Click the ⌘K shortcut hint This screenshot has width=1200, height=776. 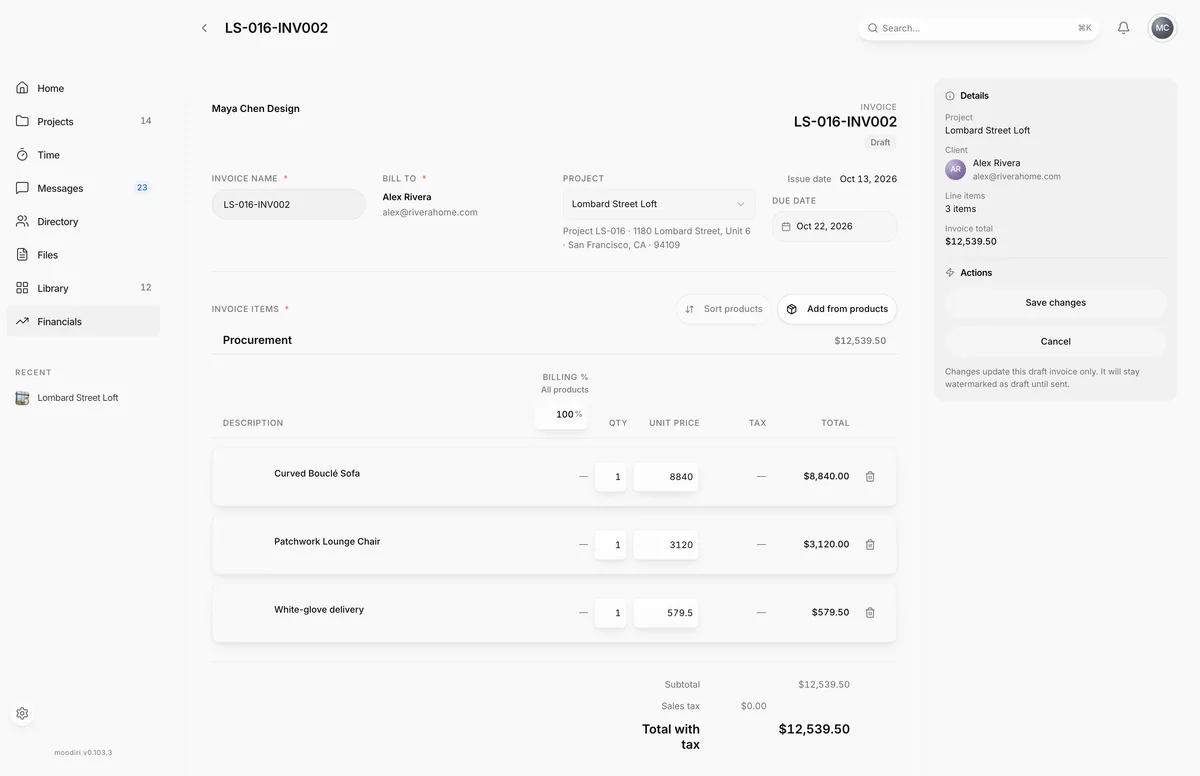1085,28
